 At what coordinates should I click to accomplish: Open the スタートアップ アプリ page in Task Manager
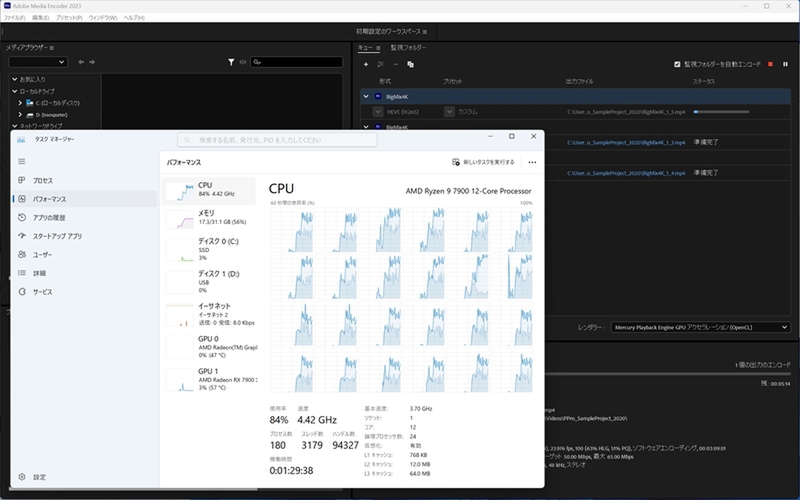[x=56, y=236]
